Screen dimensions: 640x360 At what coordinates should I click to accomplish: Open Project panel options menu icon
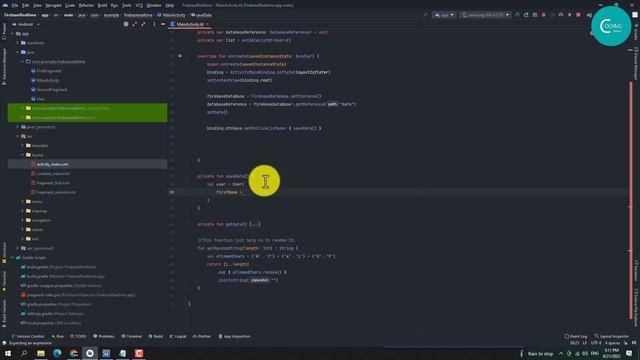(x=154, y=24)
